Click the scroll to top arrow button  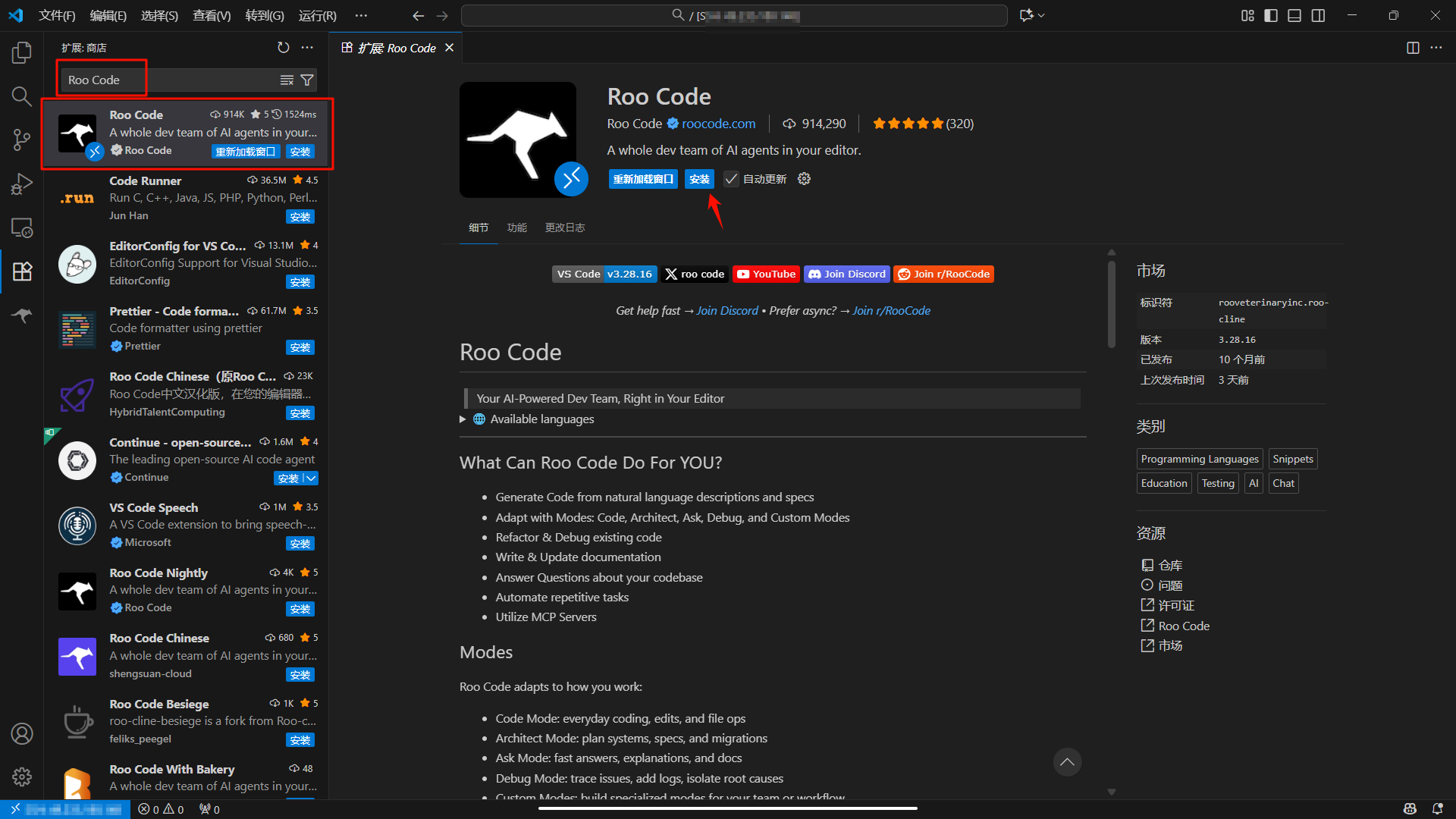click(x=1067, y=762)
